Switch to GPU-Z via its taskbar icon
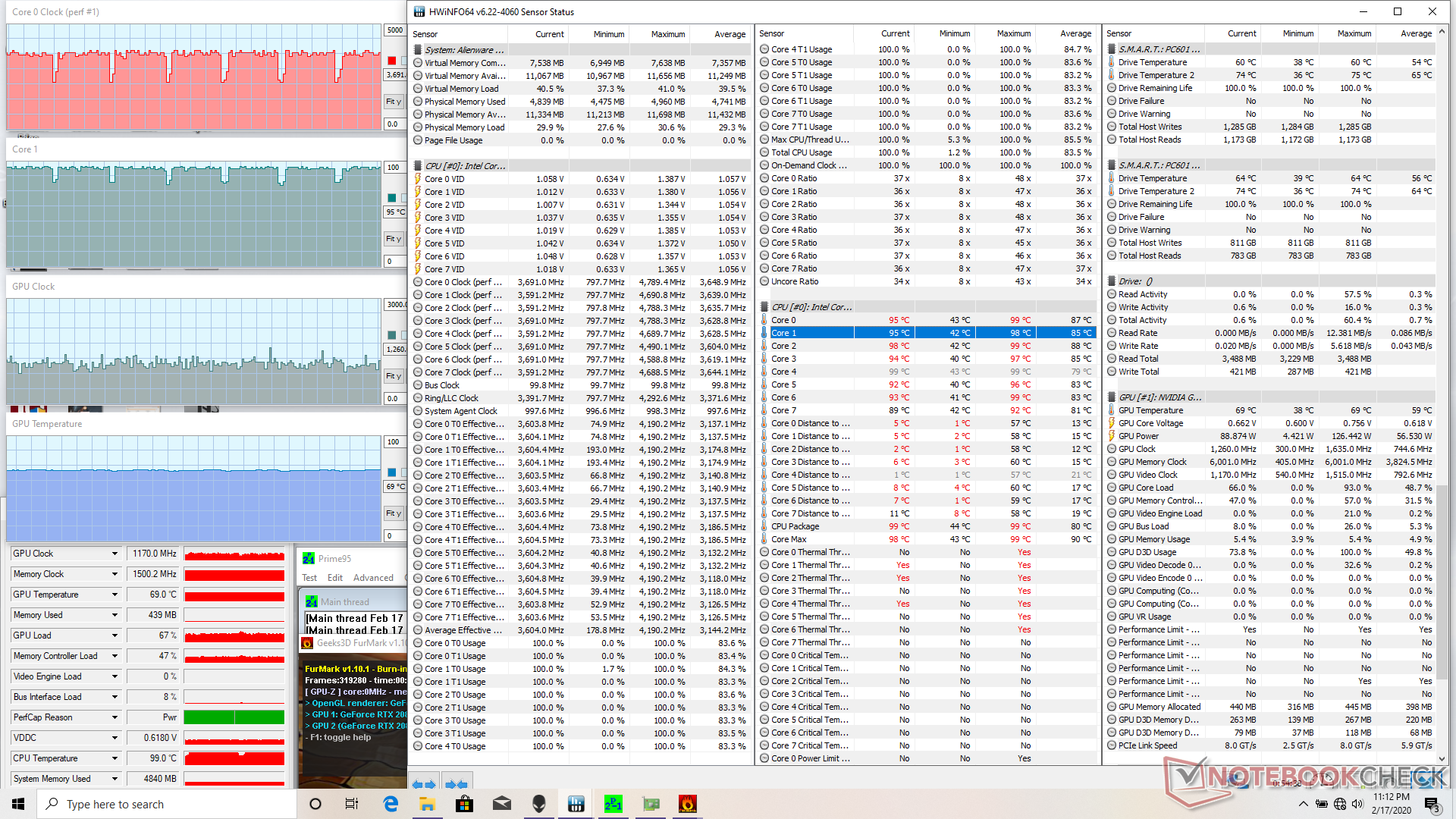This screenshot has height=819, width=1456. click(x=650, y=804)
